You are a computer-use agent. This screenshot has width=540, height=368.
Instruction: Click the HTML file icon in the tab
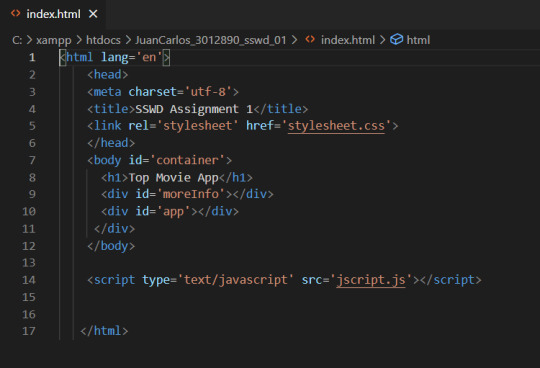point(15,13)
